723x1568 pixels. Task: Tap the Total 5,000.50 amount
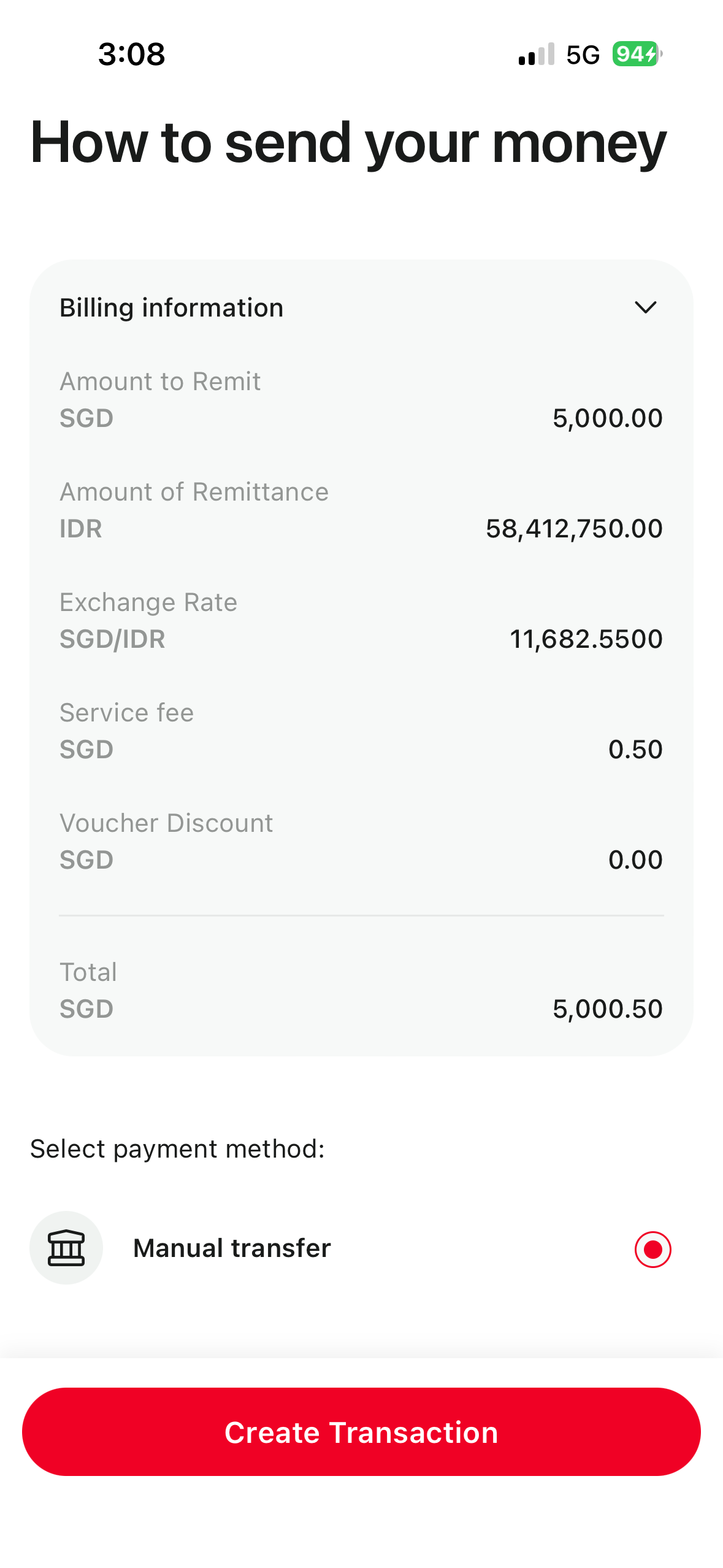click(607, 1009)
